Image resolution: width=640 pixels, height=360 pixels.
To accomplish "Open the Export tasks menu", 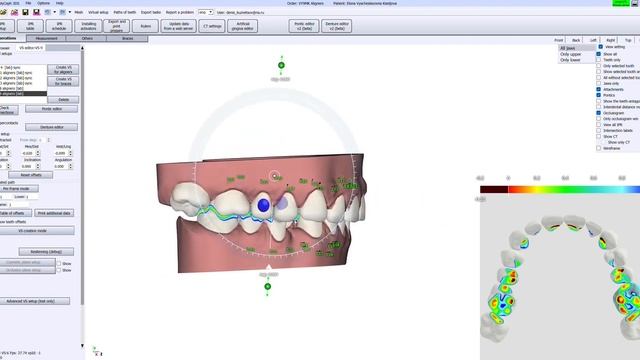I will pos(151,12).
